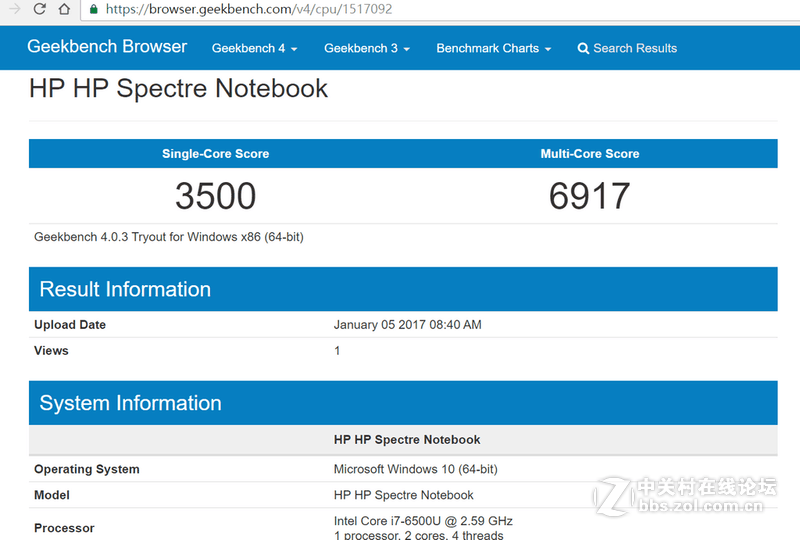The image size is (800, 540).
Task: Click the Model label
Action: [52, 495]
